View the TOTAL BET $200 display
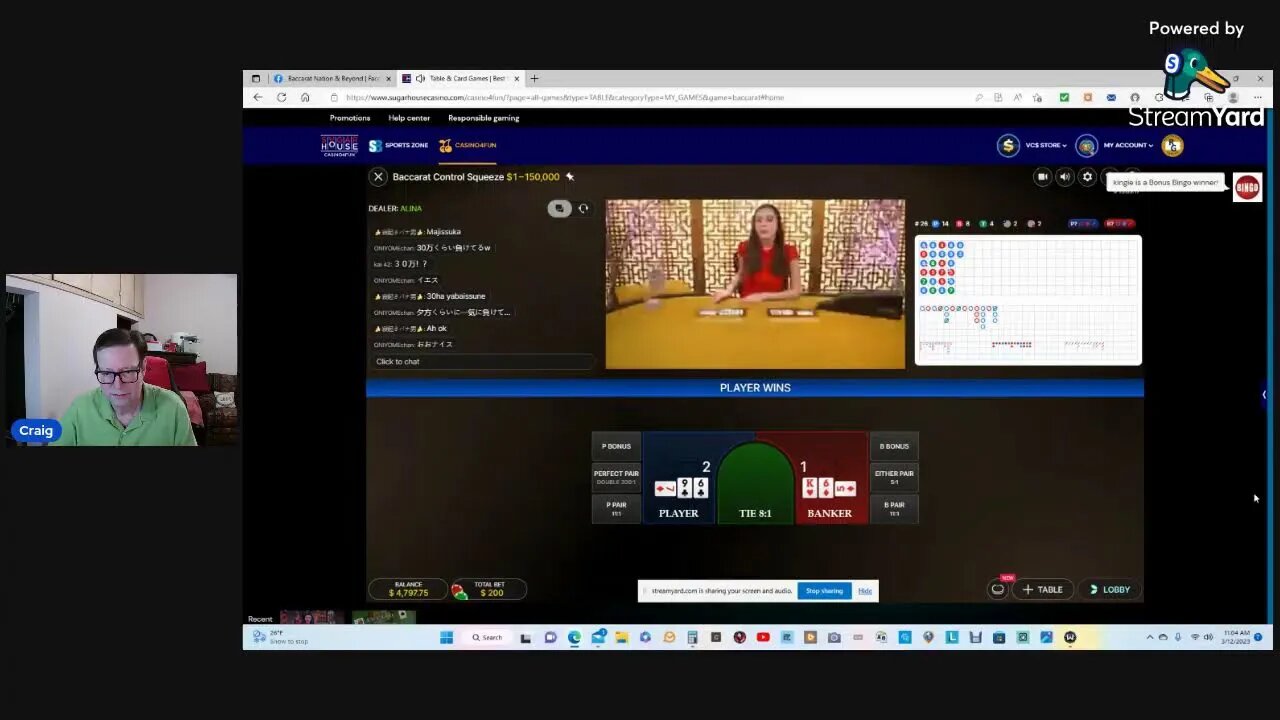This screenshot has height=720, width=1280. (489, 590)
